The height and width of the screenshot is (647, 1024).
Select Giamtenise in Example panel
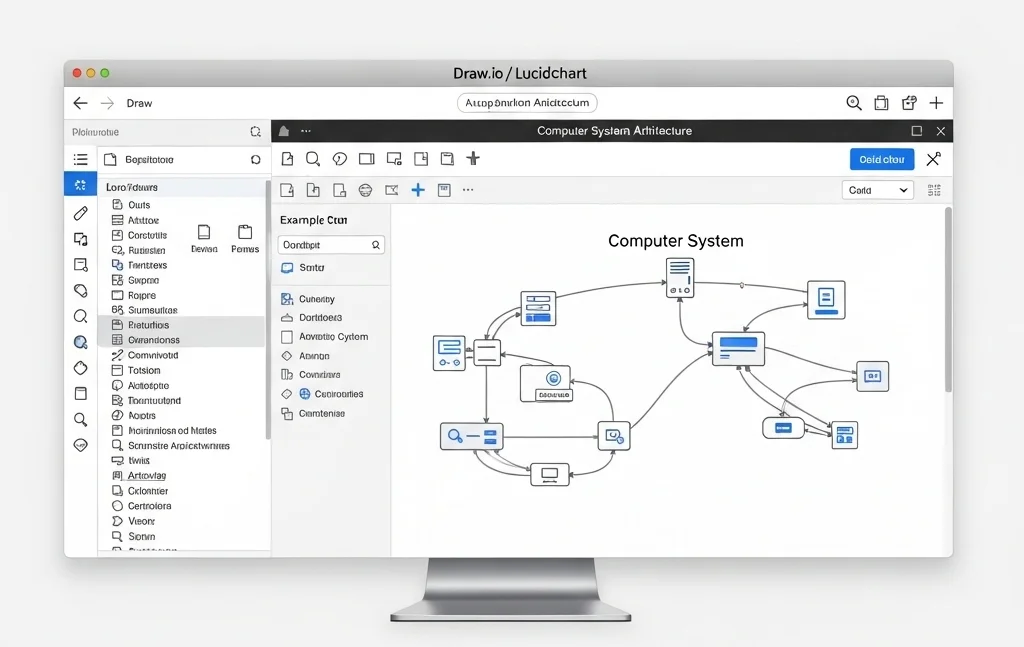(321, 413)
